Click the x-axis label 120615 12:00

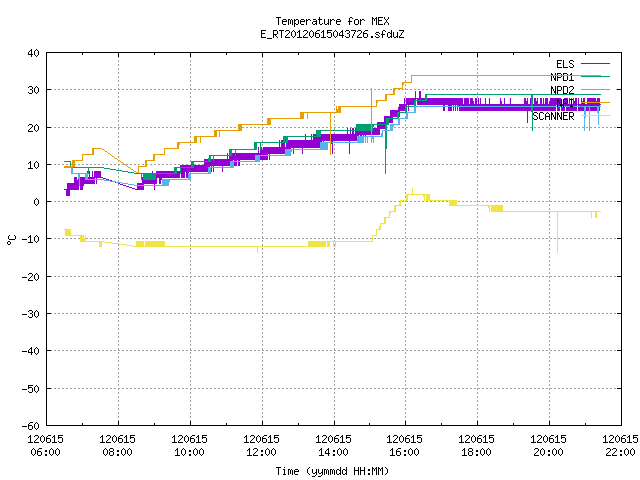pyautogui.click(x=261, y=446)
